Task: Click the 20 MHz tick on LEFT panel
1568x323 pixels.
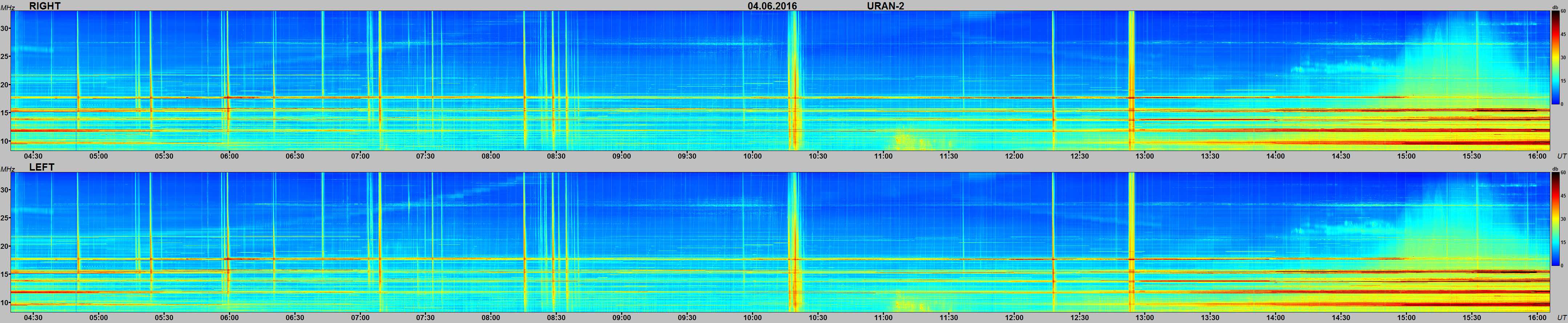Action: click(x=5, y=246)
